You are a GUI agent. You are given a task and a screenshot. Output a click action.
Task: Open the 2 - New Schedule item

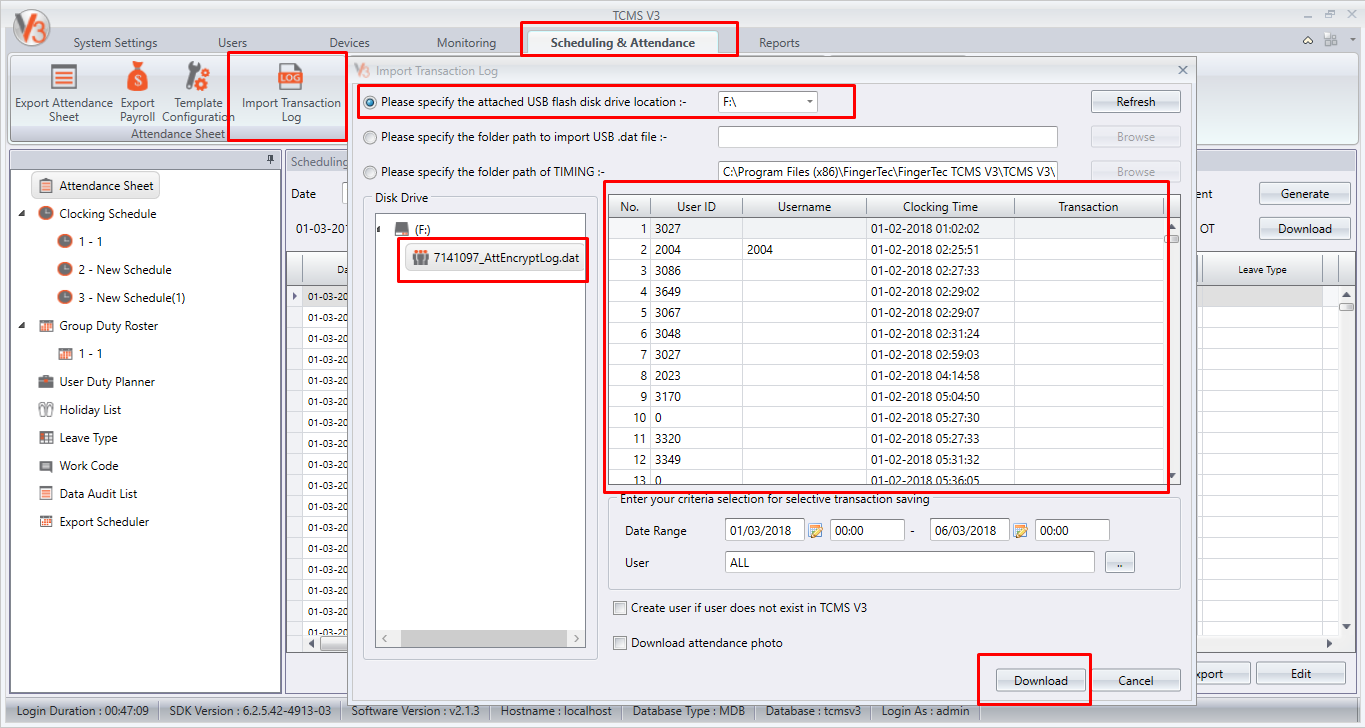point(125,270)
